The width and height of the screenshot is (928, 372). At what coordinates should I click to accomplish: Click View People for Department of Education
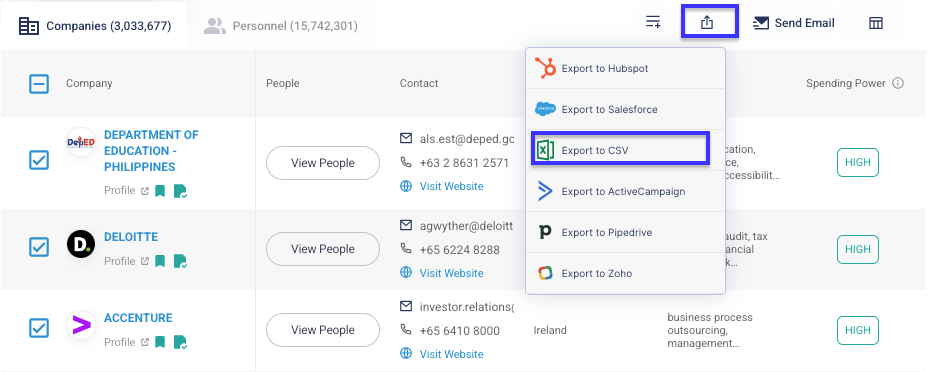[x=323, y=163]
